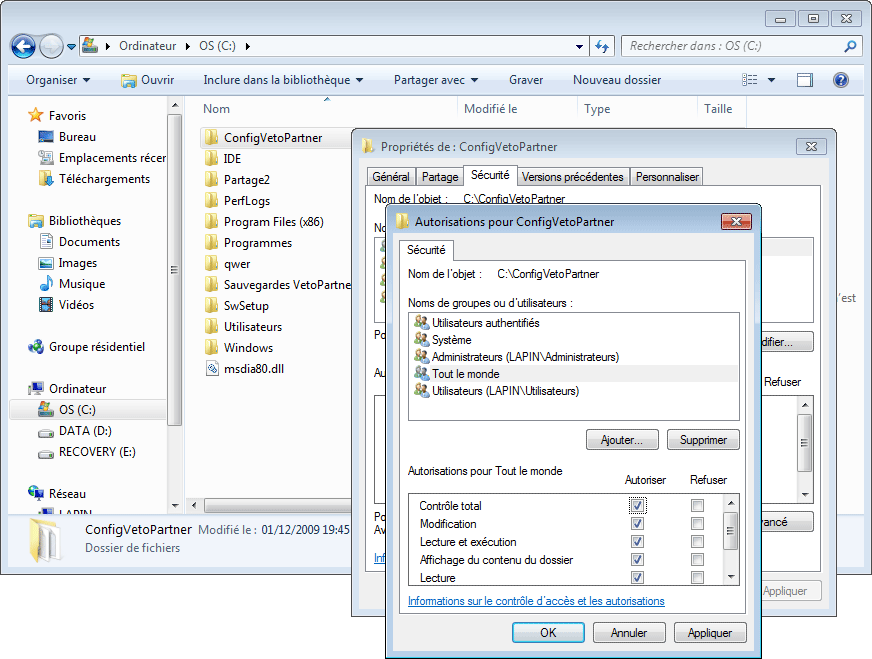Expand the breadcrumb arrow after Ordinateur
The image size is (872, 659).
[x=188, y=46]
